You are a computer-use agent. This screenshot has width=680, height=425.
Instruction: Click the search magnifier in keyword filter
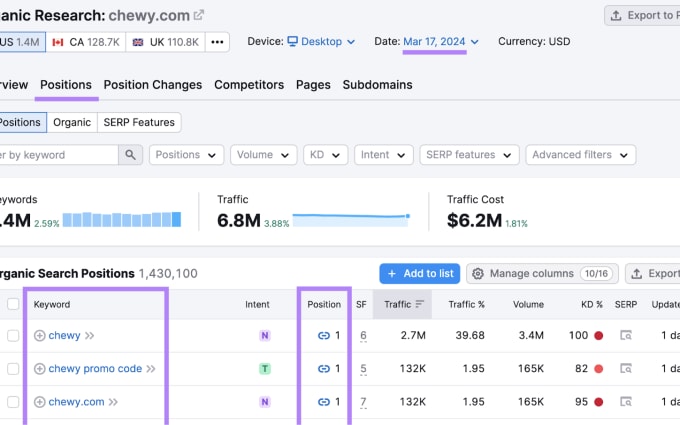coord(130,155)
